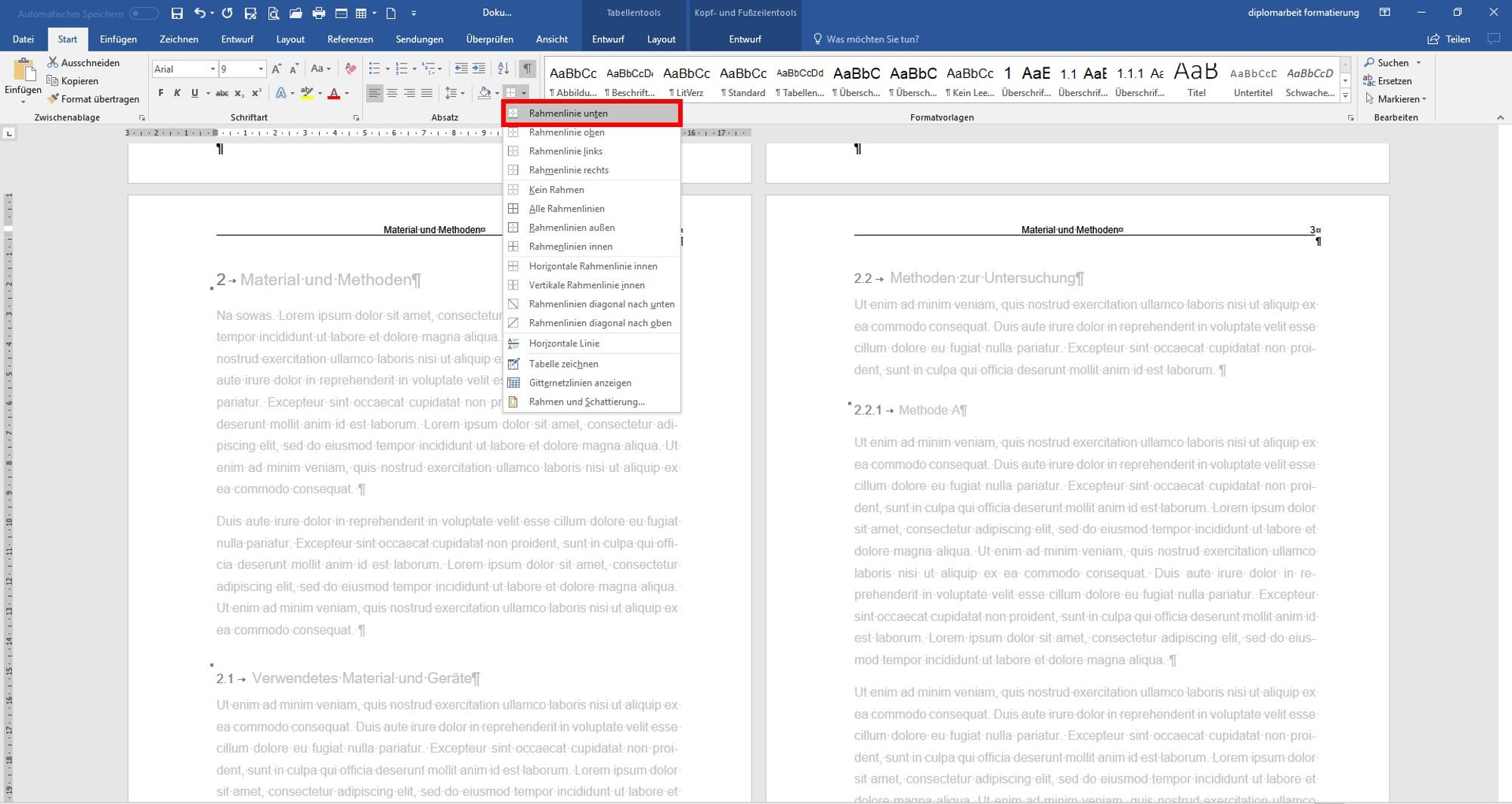Screen dimensions: 1512x804
Task: Open print preview with magnifier page icon
Action: [x=273, y=13]
